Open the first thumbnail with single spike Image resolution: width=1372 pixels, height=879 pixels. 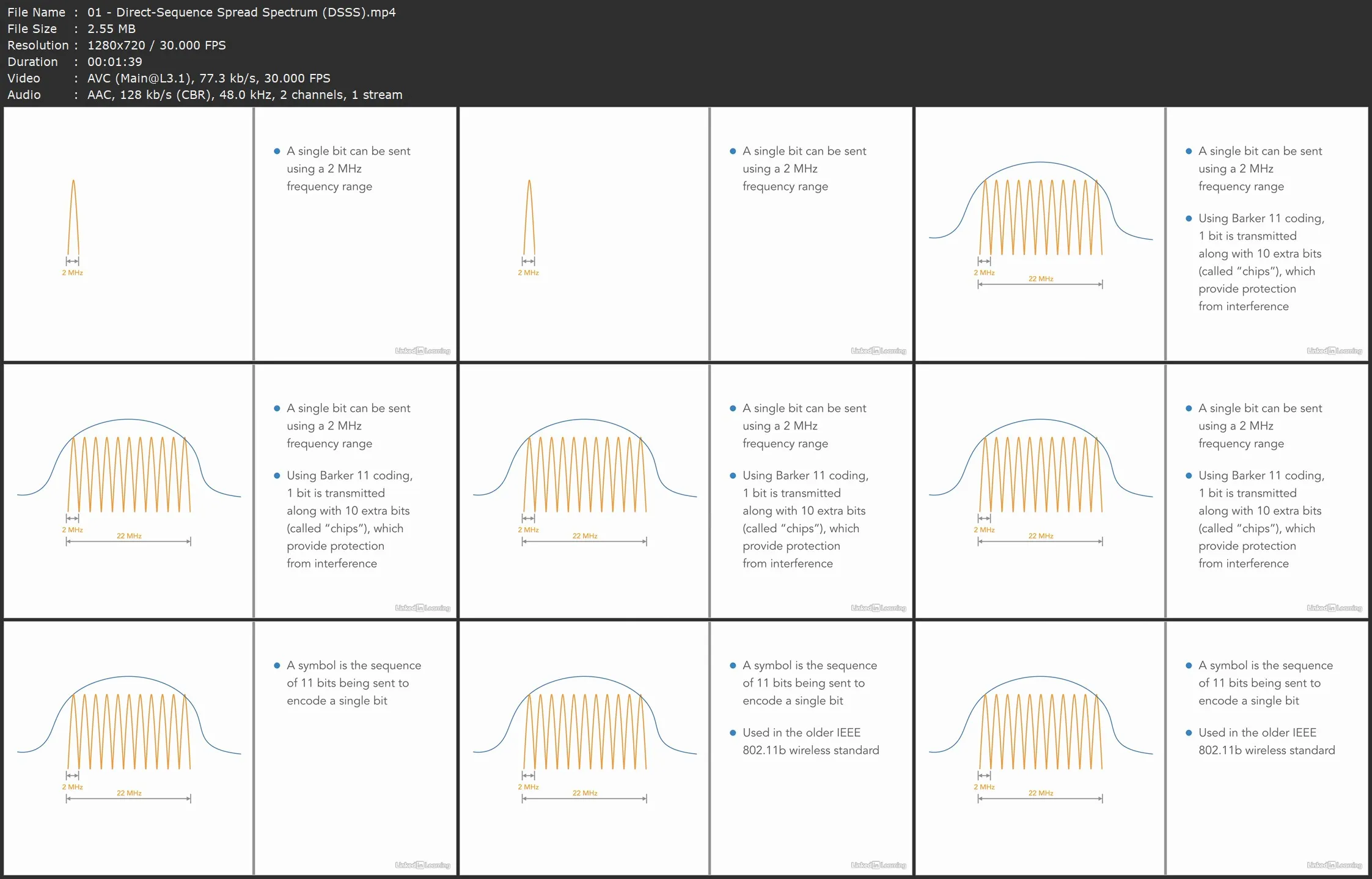[x=230, y=234]
